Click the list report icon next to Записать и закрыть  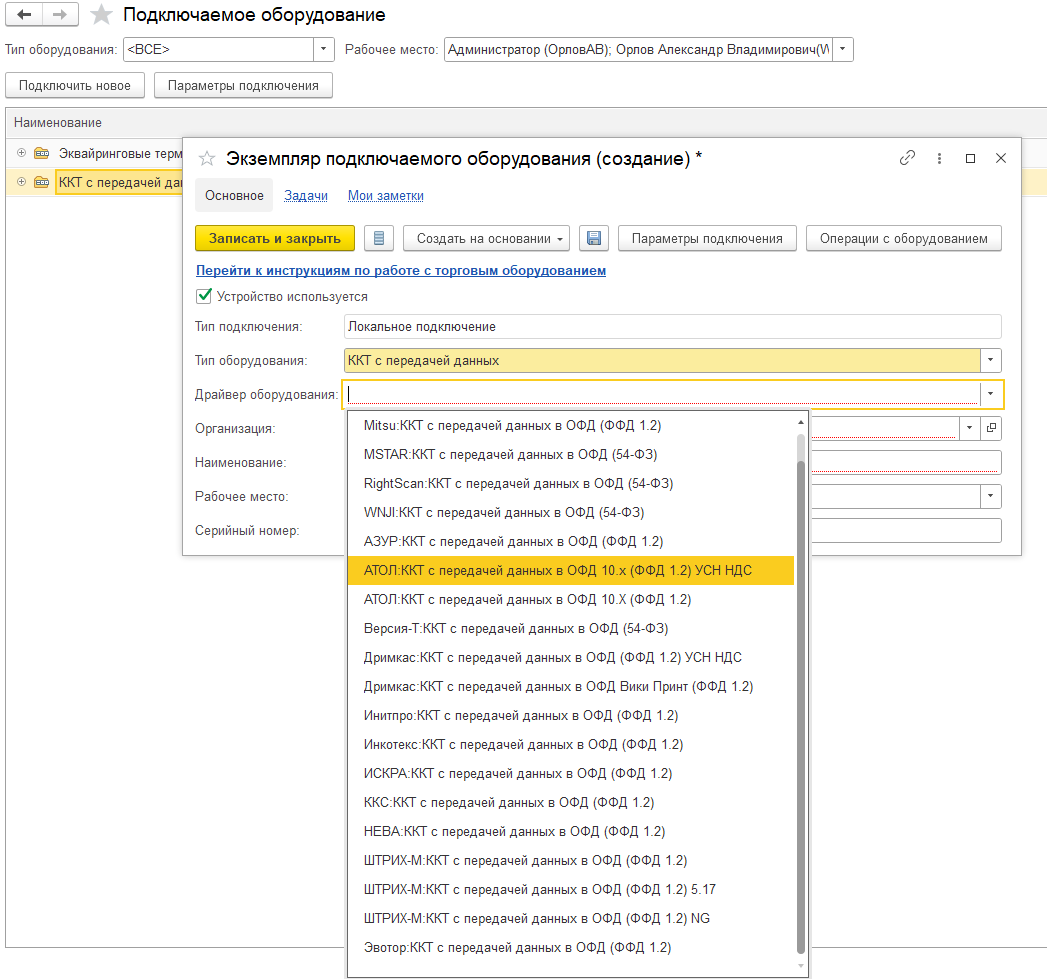(x=378, y=238)
